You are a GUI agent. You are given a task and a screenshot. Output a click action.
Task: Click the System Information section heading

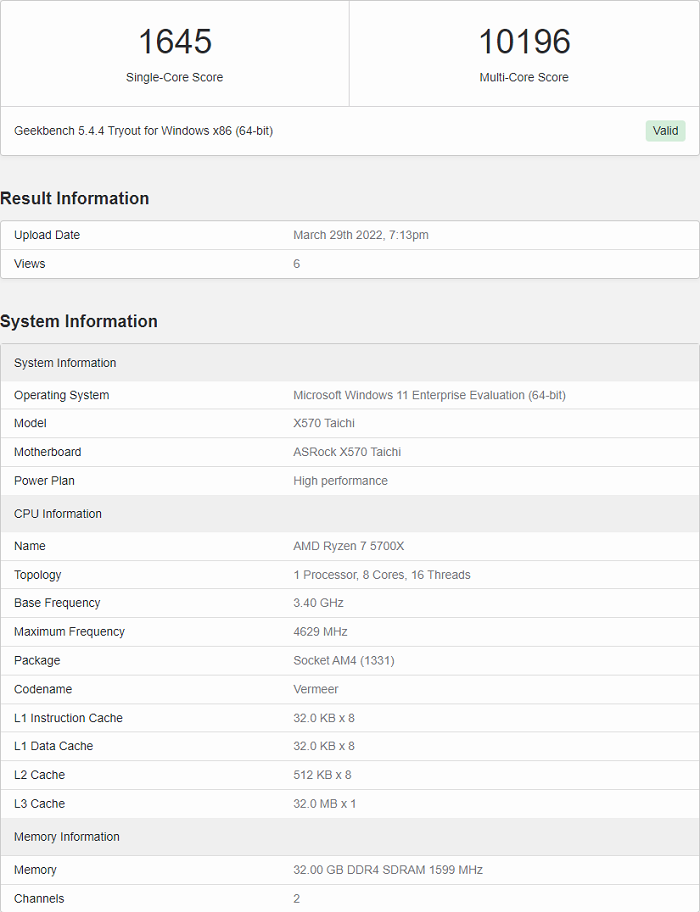pyautogui.click(x=79, y=321)
